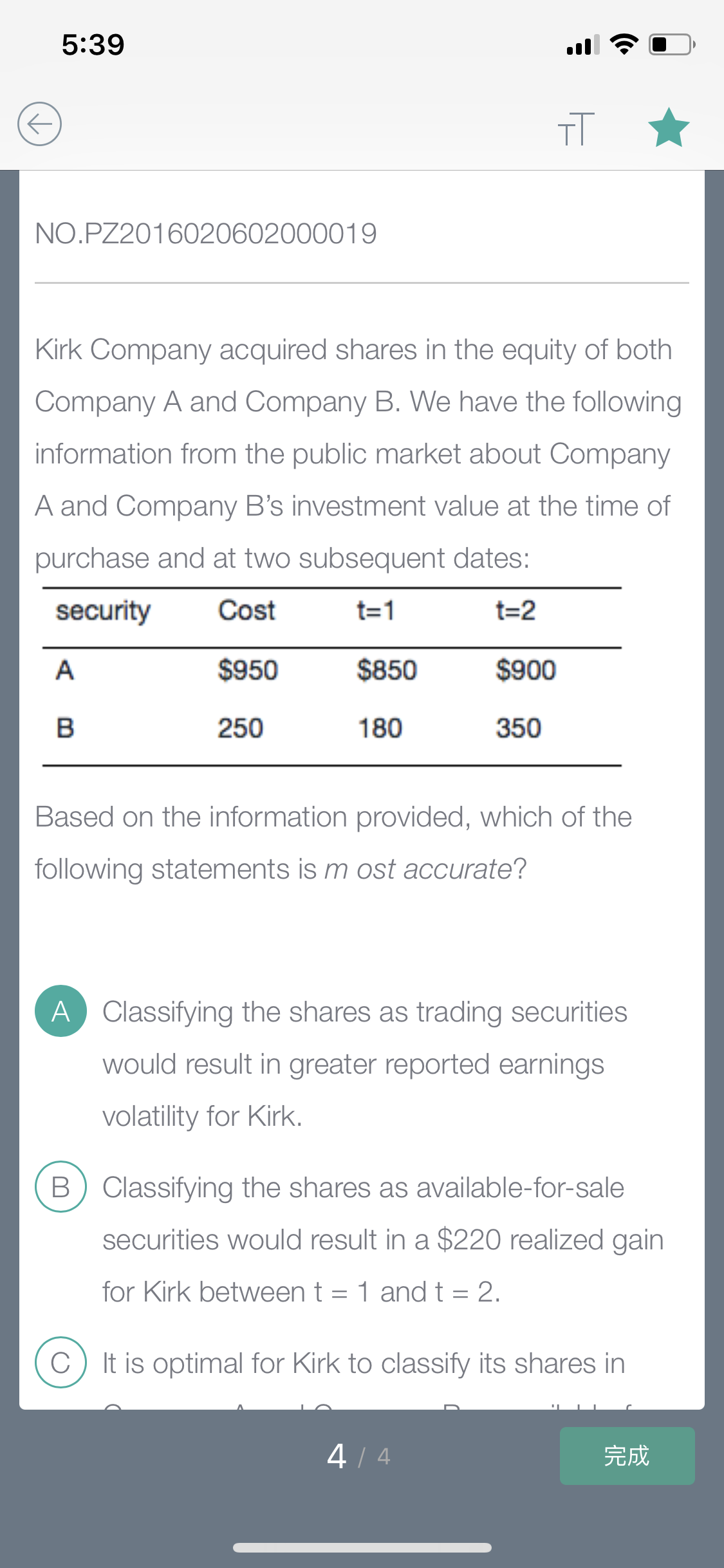Open the text size adjustment icon
This screenshot has height=1568, width=724.
(x=576, y=128)
